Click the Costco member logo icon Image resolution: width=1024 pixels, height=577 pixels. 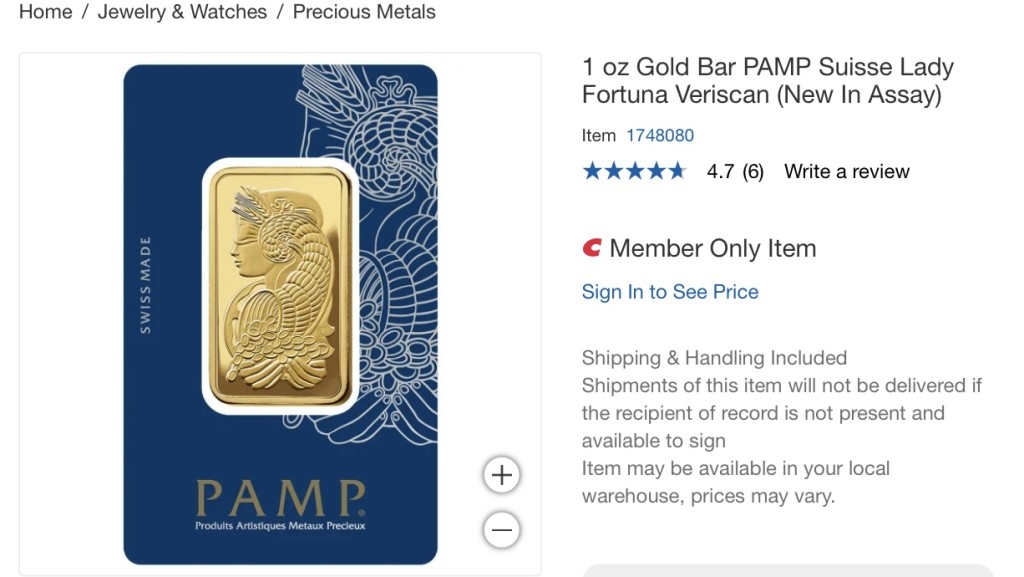point(592,248)
